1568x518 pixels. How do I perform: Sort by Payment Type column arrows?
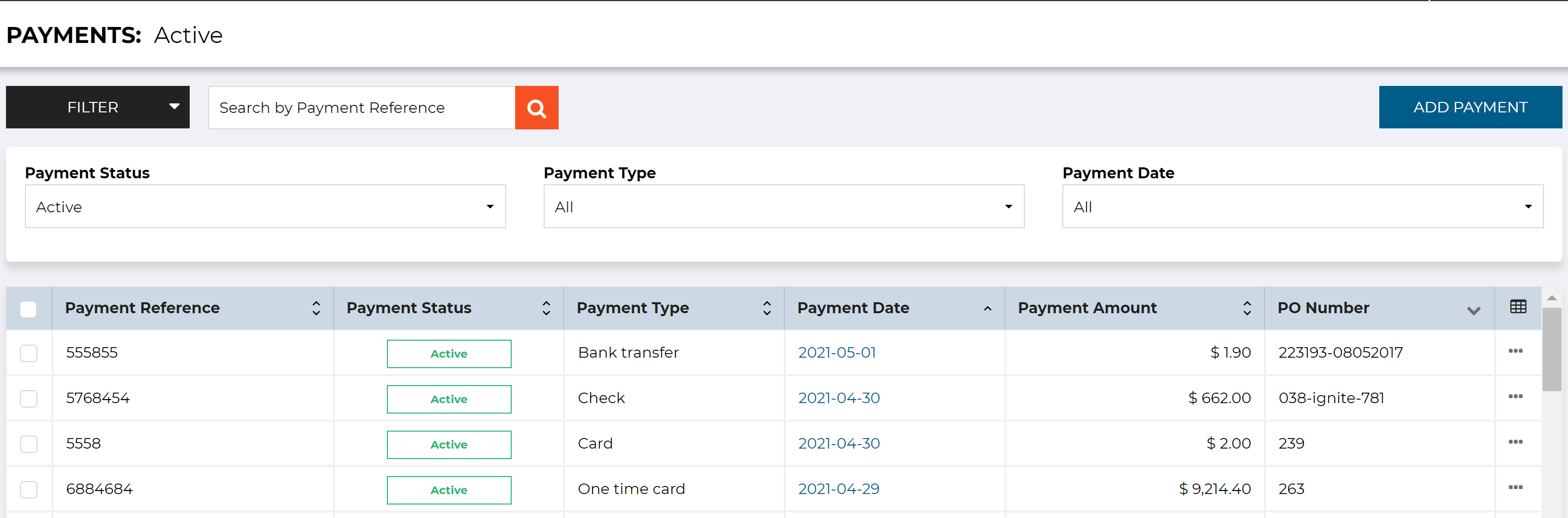[766, 308]
